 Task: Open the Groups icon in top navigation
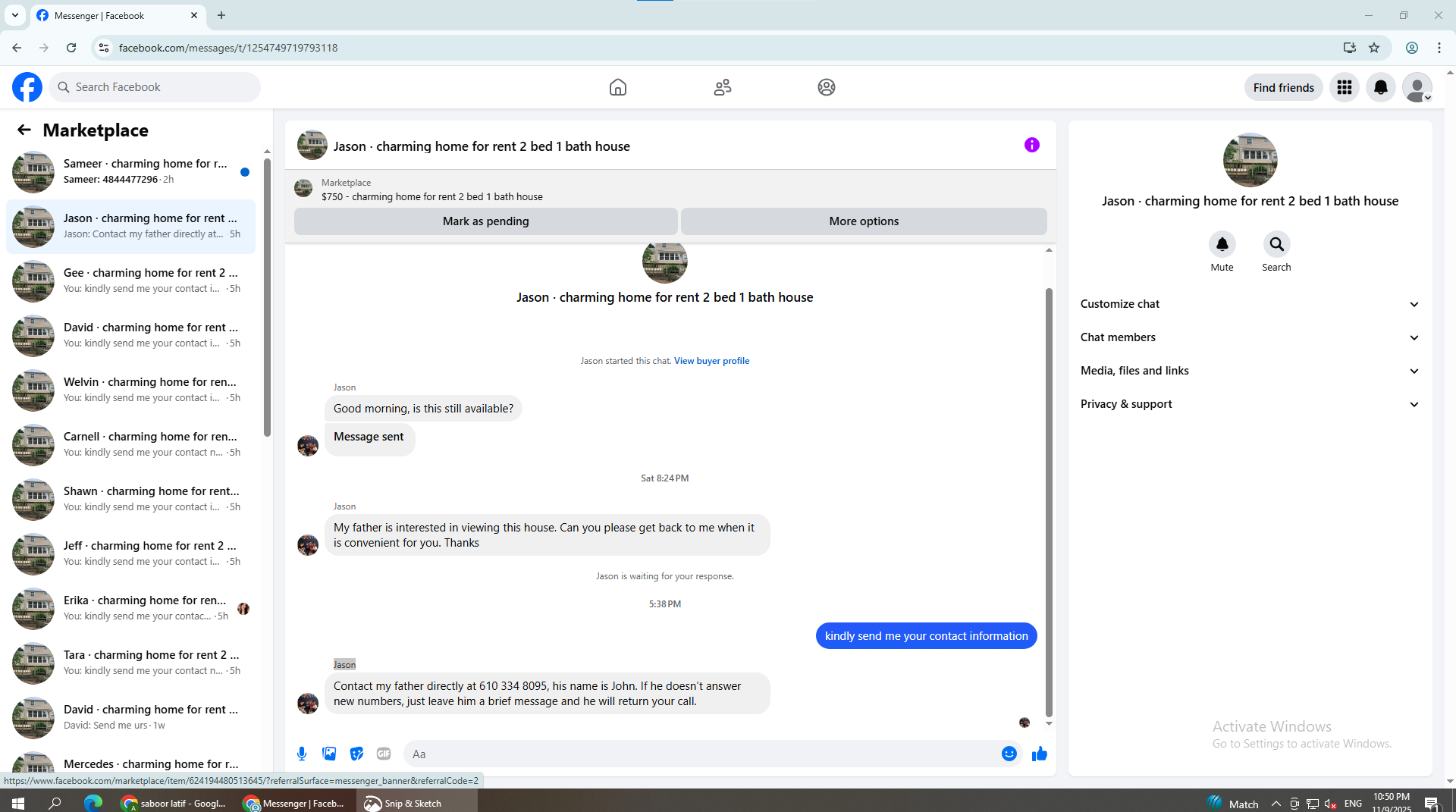click(827, 87)
